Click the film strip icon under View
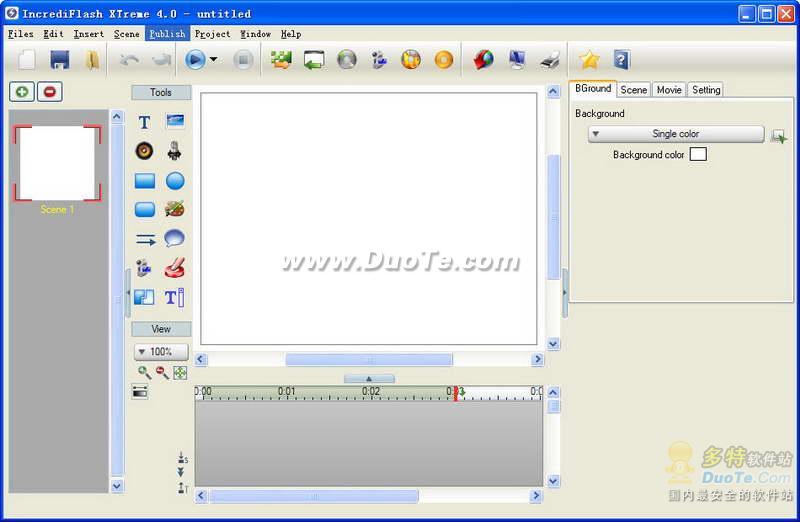Image resolution: width=800 pixels, height=522 pixels. (140, 392)
